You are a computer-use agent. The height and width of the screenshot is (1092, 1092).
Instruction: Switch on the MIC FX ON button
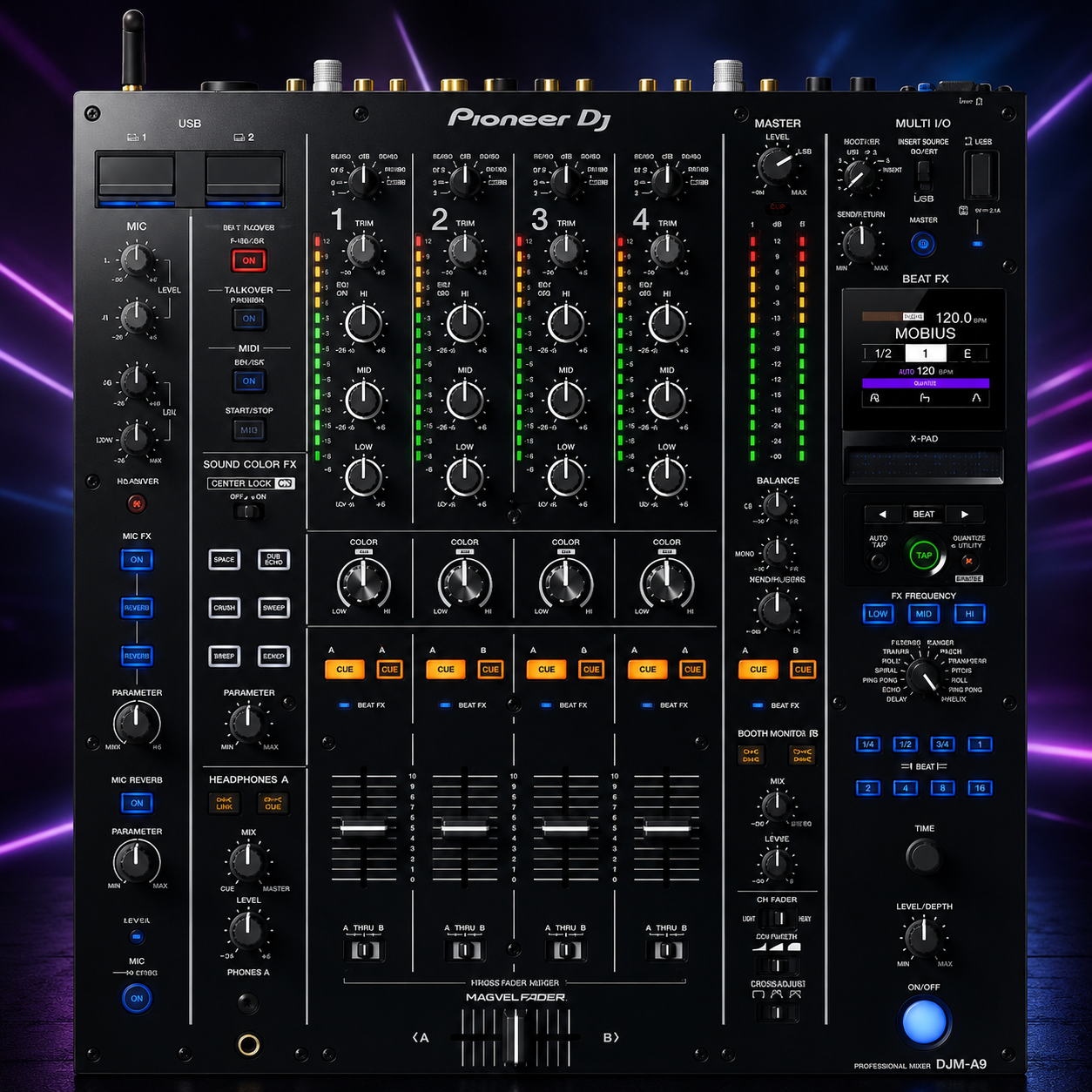[x=137, y=560]
